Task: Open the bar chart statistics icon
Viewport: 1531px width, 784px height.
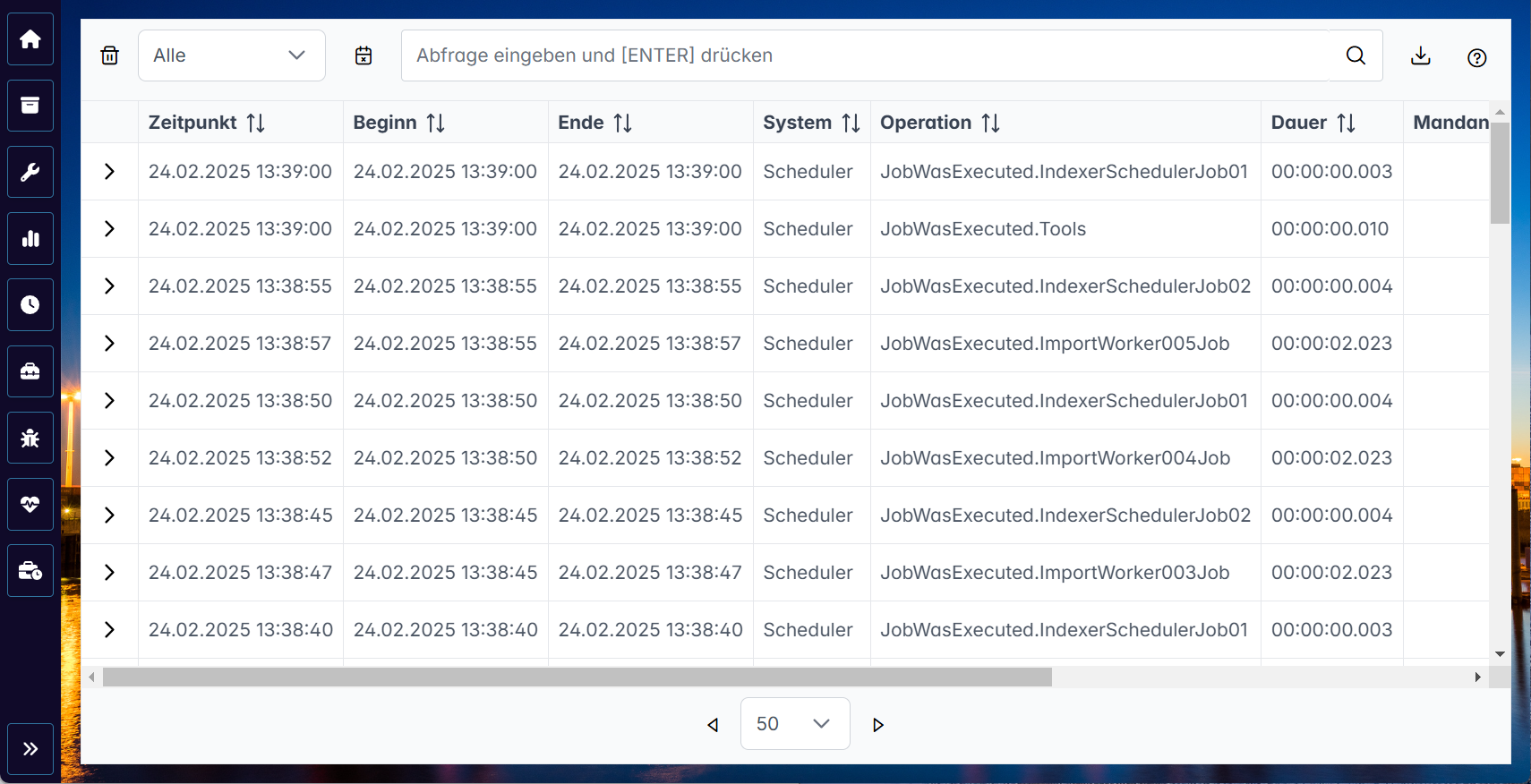Action: click(30, 238)
